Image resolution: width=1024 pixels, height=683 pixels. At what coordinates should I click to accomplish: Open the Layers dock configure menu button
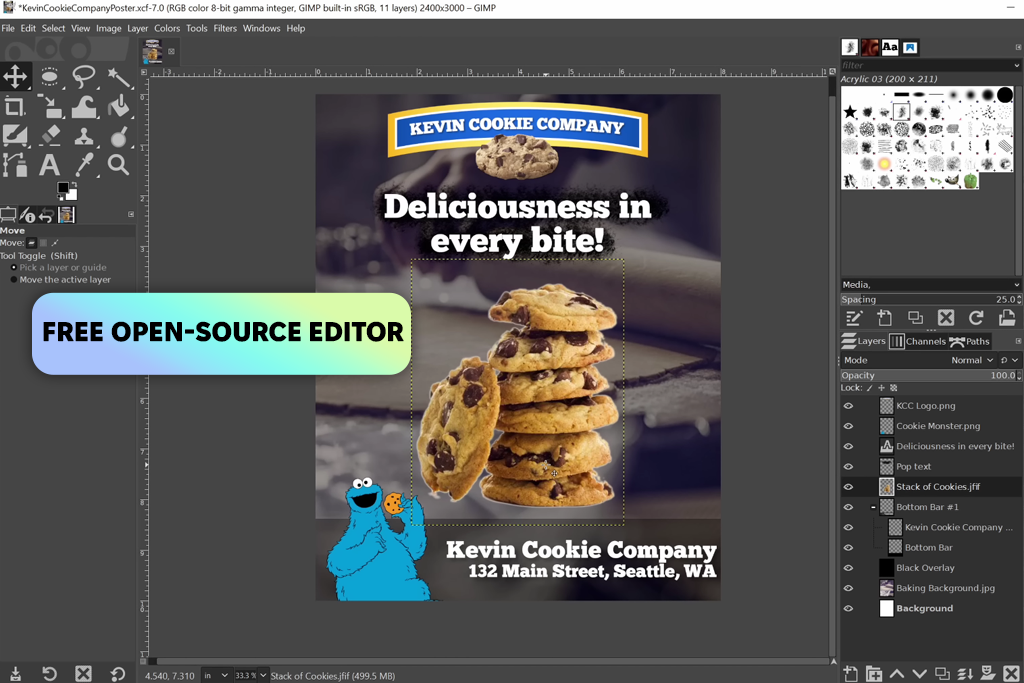click(x=1017, y=341)
